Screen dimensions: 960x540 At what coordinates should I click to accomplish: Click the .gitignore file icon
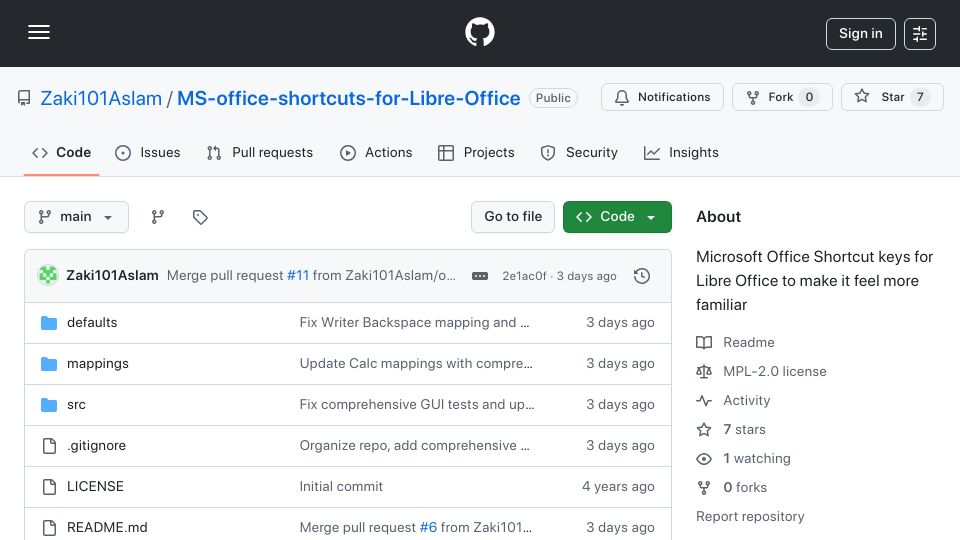pos(49,446)
